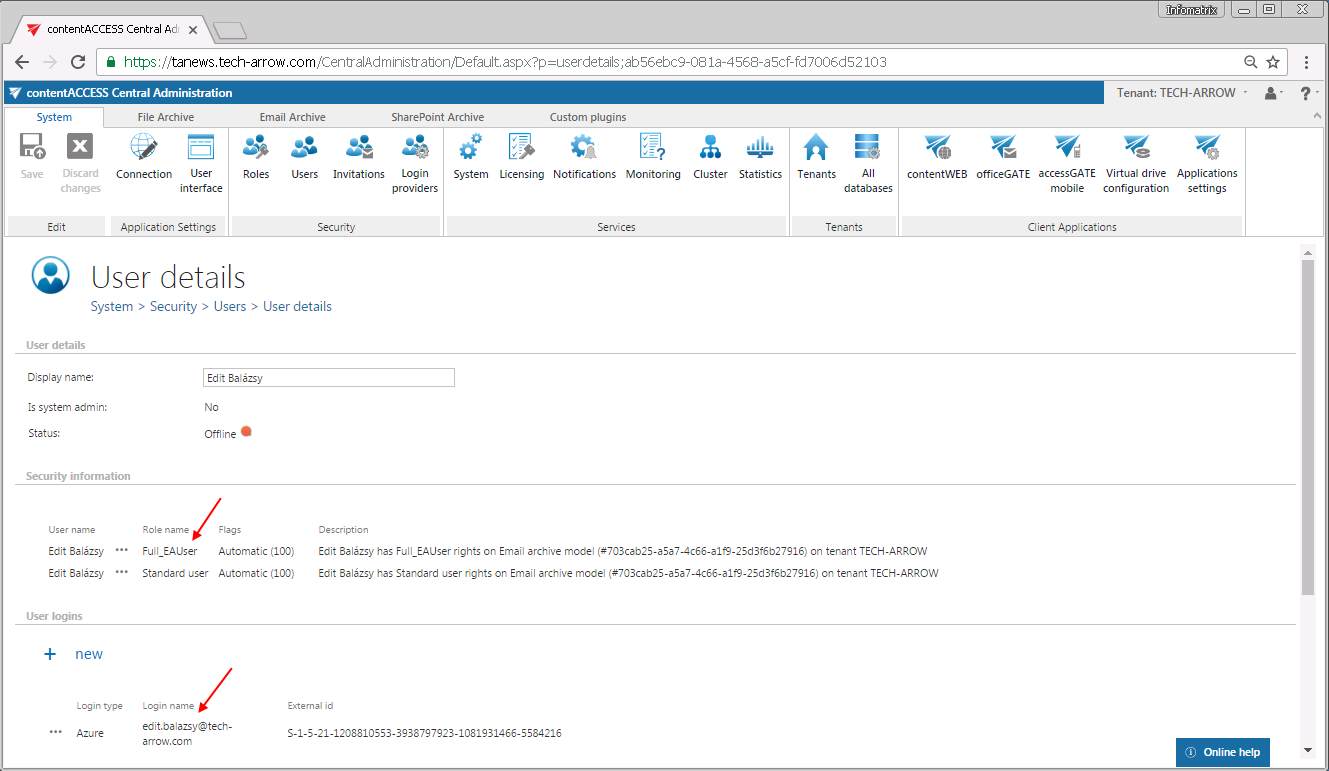Click the Offline status text

pos(220,434)
